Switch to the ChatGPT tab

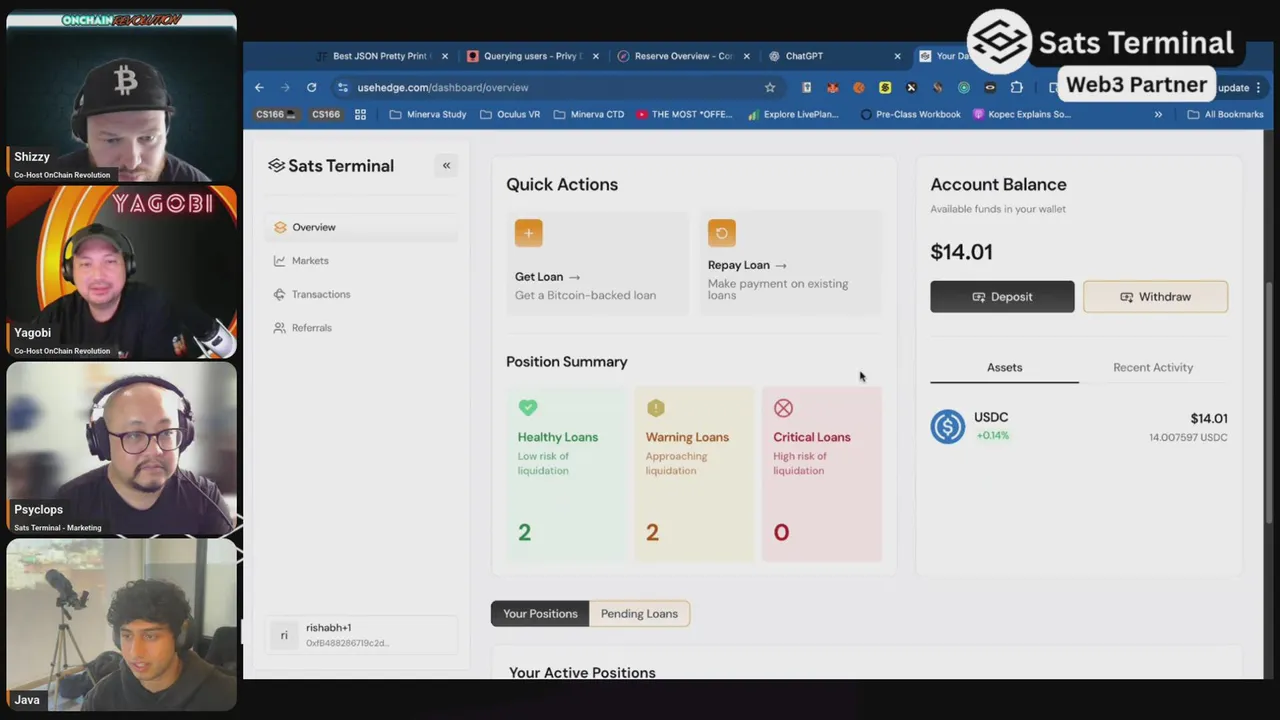coord(835,56)
